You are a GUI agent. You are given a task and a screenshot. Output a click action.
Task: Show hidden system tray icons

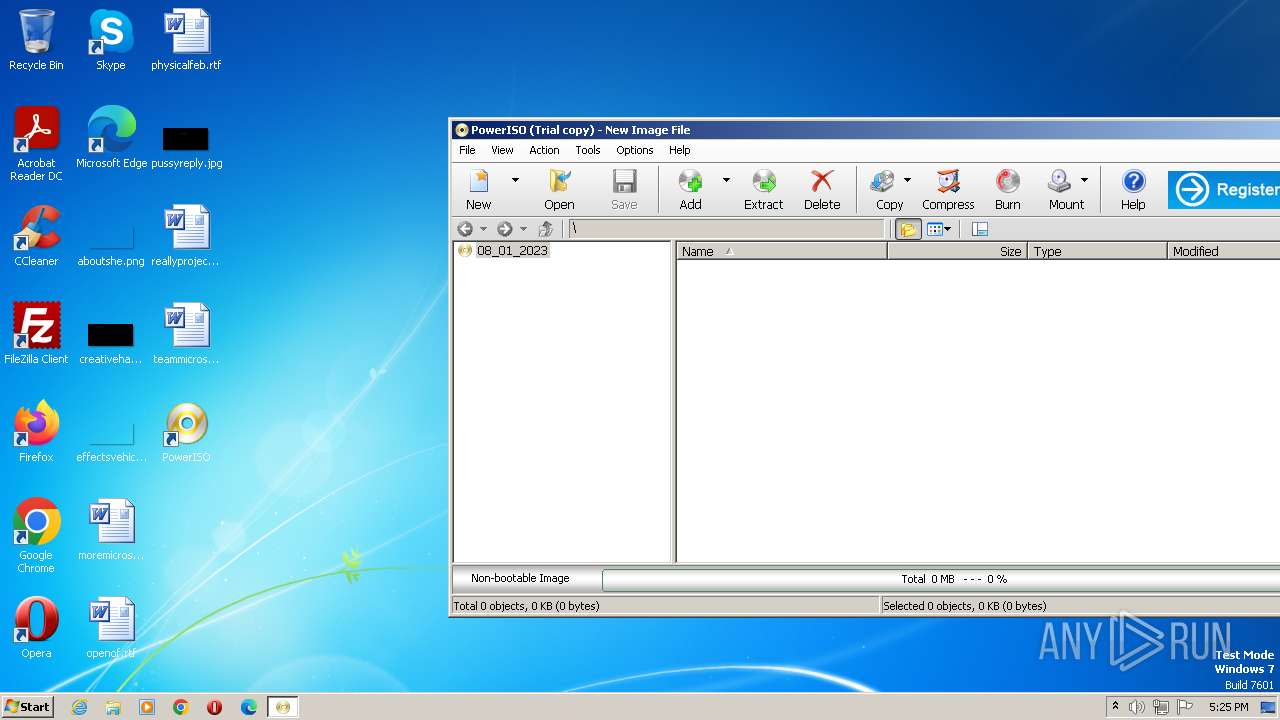click(1115, 707)
